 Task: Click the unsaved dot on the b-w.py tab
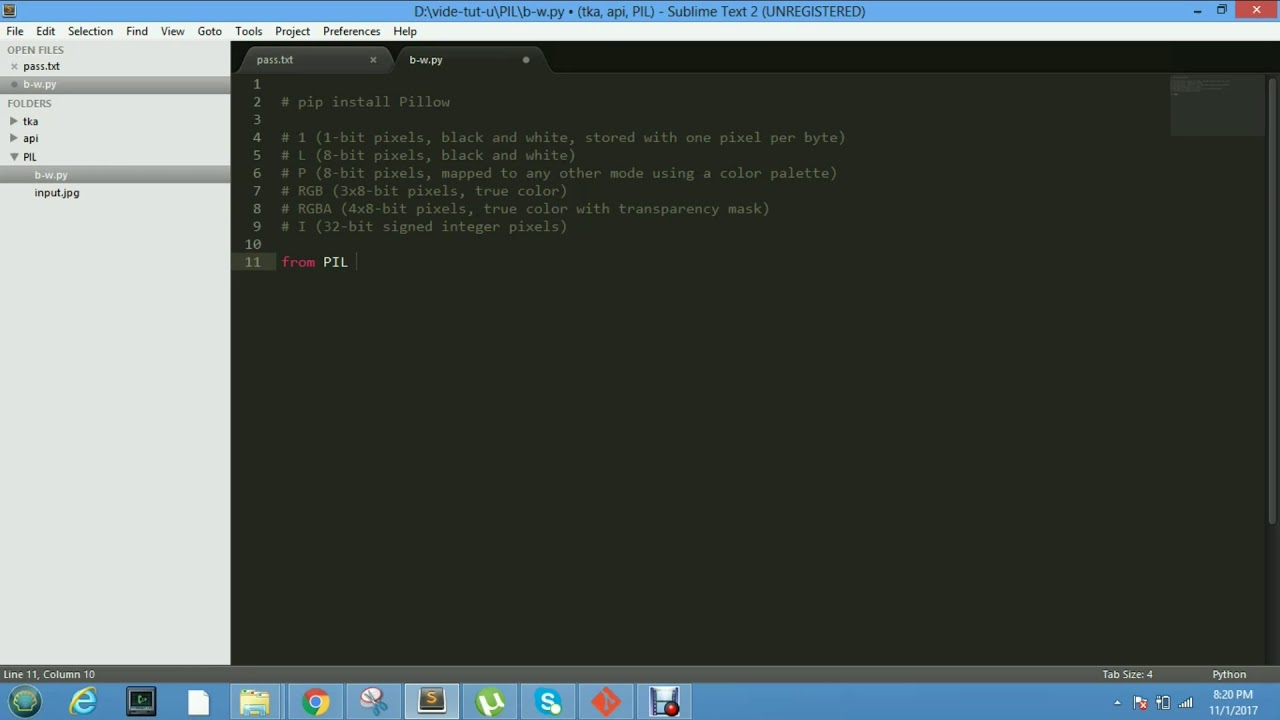click(526, 60)
